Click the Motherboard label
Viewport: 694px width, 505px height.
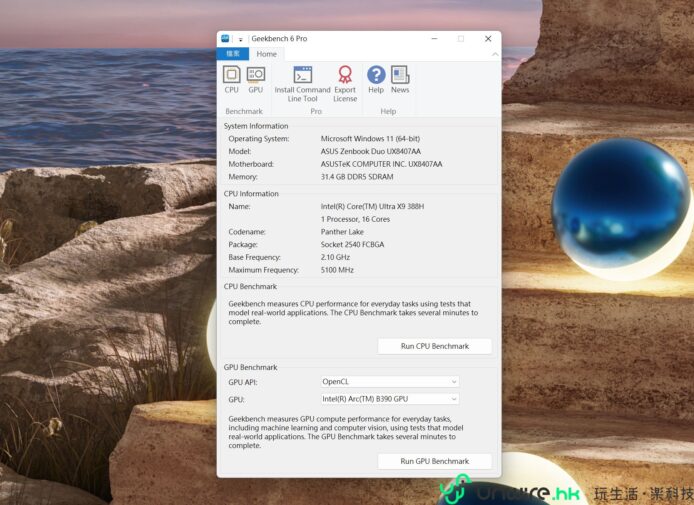(251, 164)
